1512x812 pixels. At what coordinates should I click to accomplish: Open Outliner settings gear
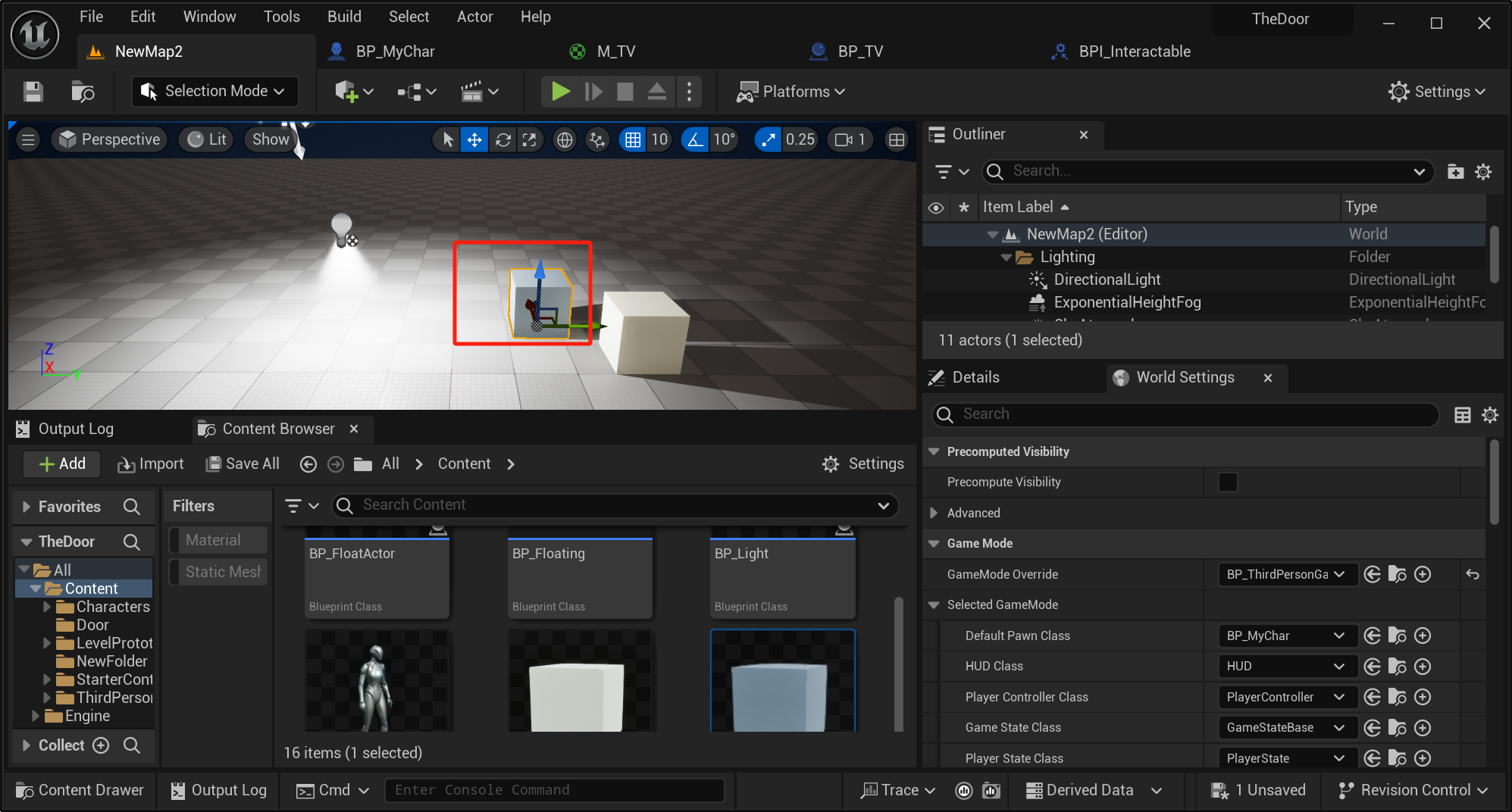tap(1483, 172)
